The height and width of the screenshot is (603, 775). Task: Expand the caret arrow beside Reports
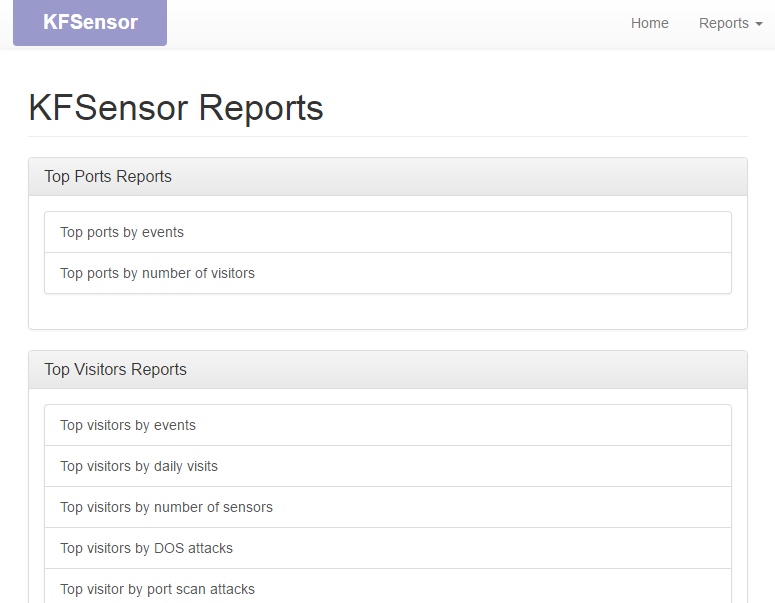(759, 24)
